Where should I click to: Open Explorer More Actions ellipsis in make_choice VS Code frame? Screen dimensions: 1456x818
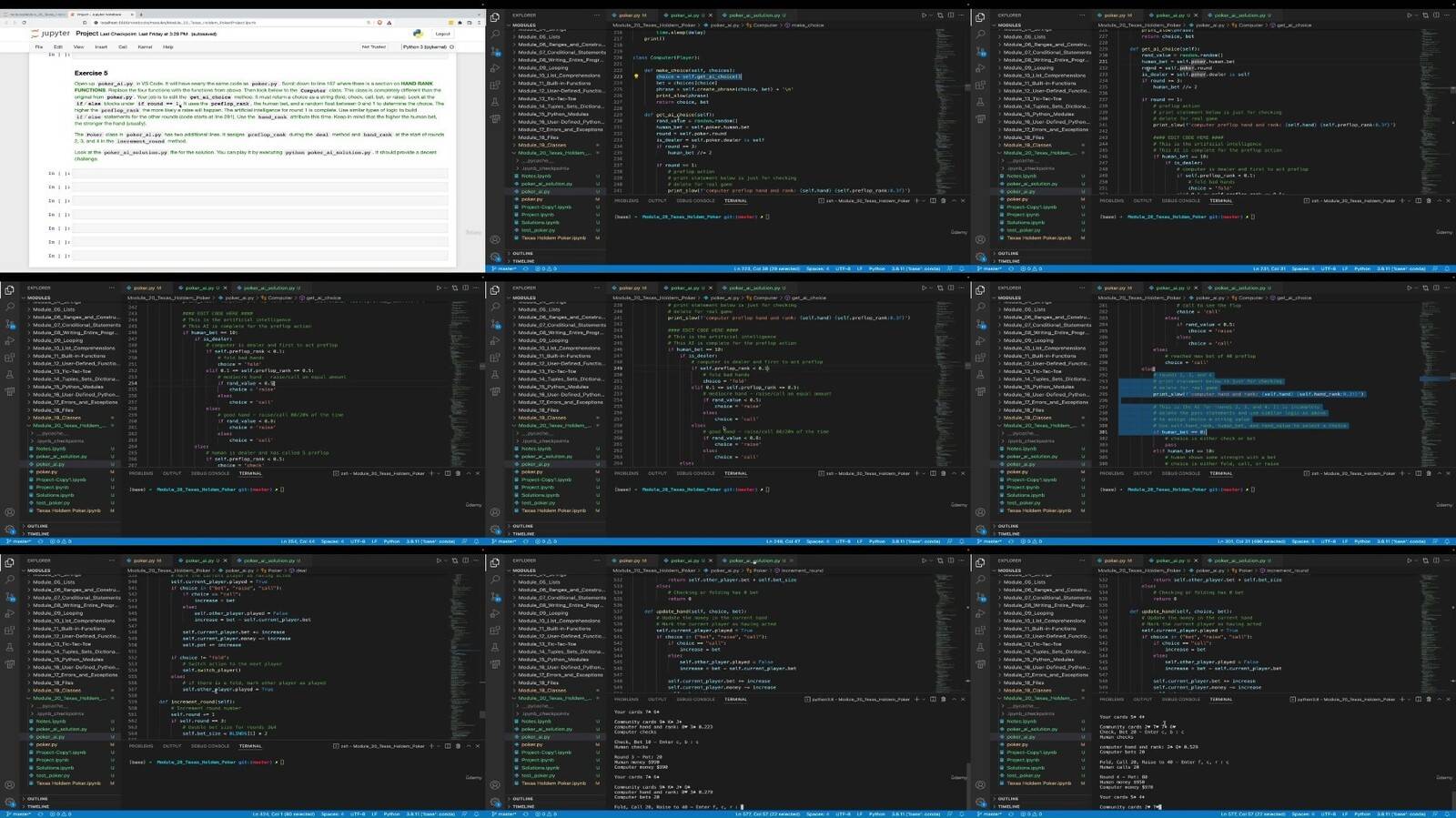597,15
